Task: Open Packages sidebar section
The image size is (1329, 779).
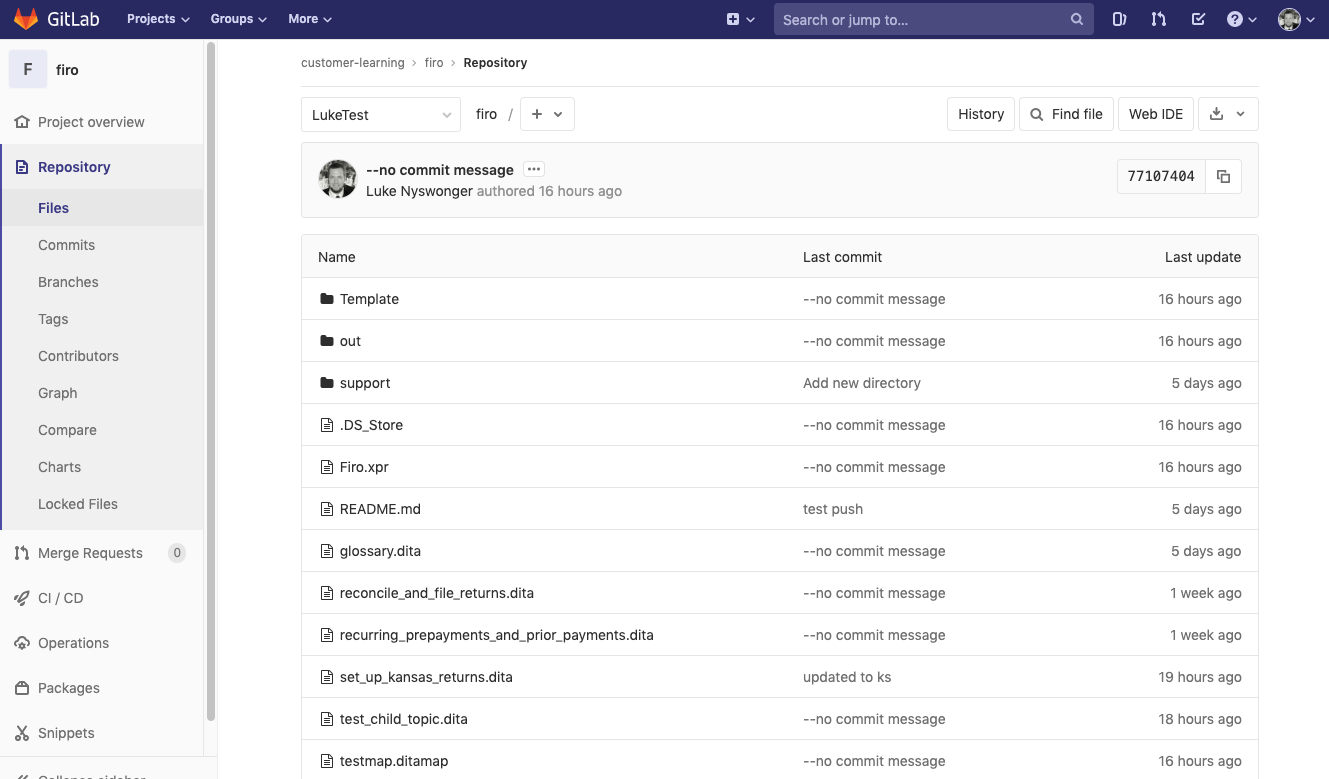Action: click(68, 688)
